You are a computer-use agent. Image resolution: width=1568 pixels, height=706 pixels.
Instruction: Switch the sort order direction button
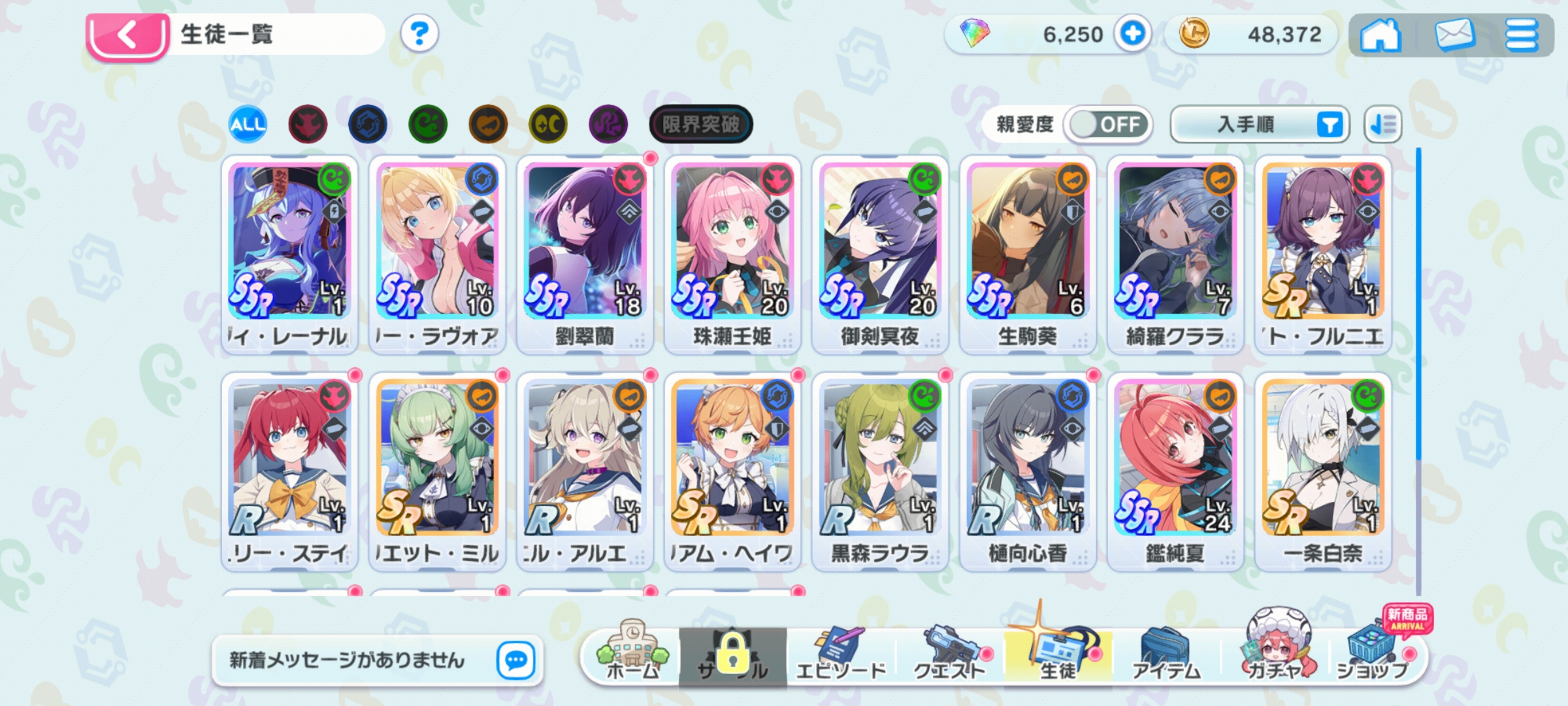(x=1382, y=124)
